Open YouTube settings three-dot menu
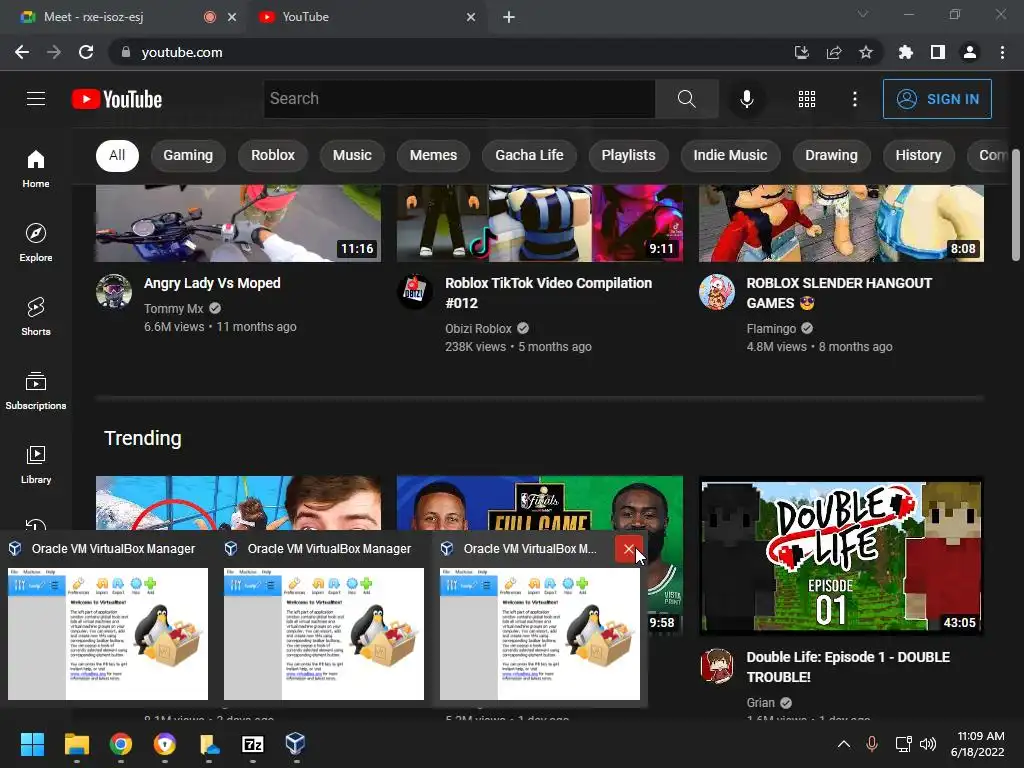The width and height of the screenshot is (1024, 768). point(855,99)
